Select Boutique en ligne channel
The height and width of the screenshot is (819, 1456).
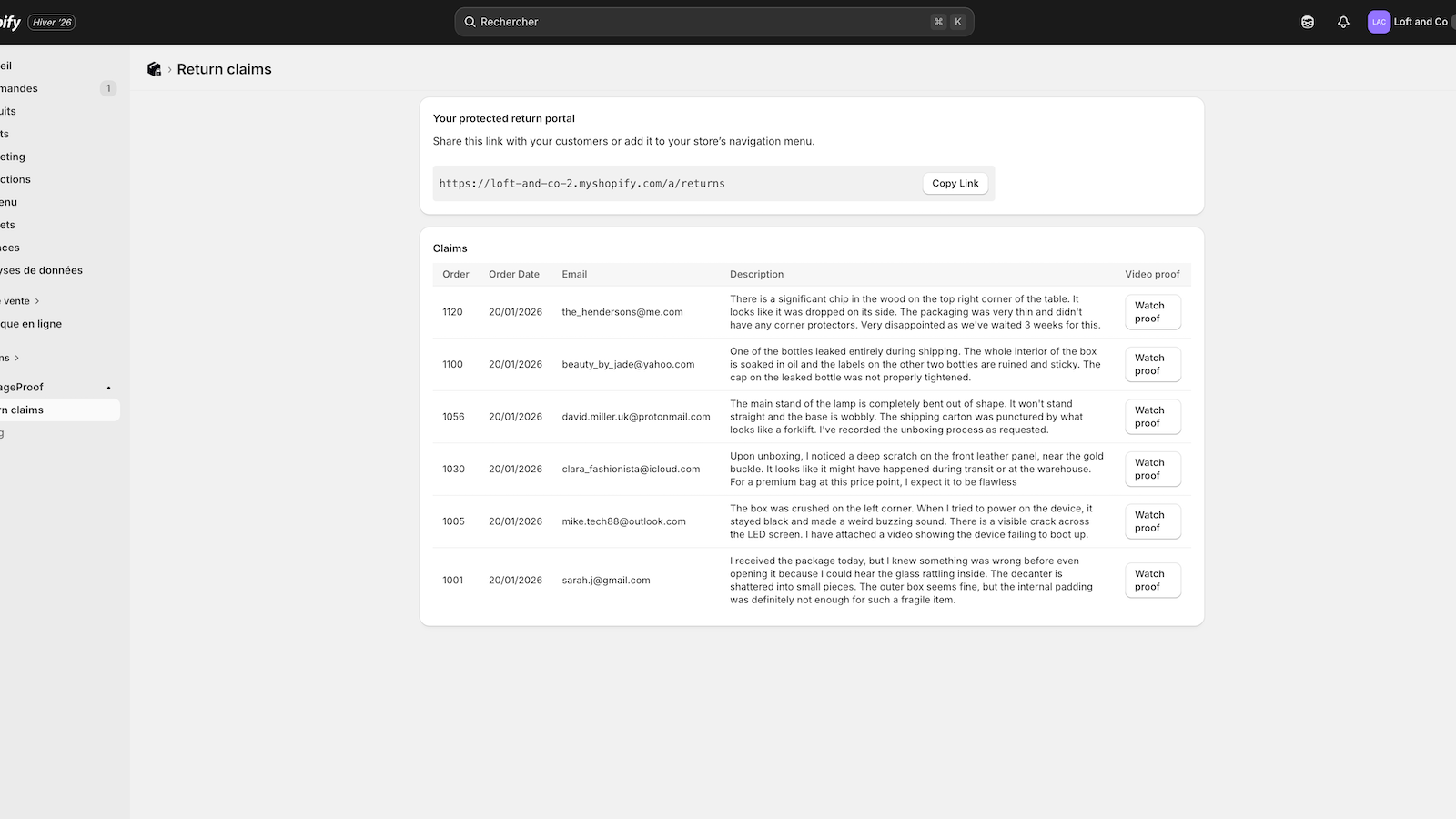coord(31,323)
